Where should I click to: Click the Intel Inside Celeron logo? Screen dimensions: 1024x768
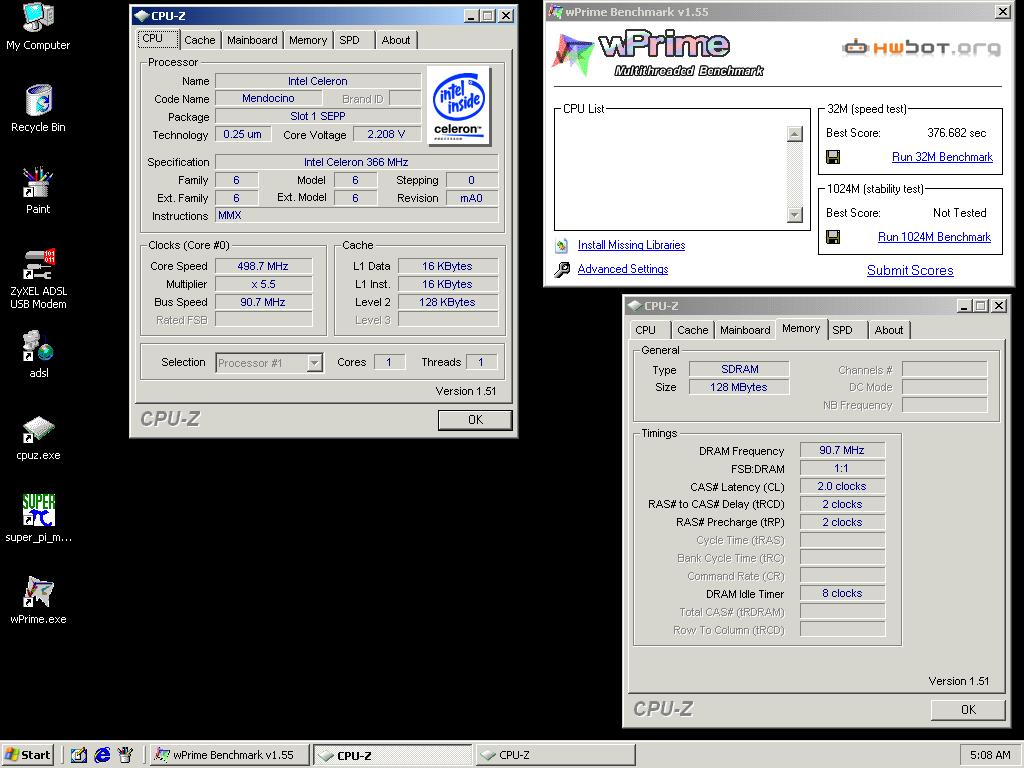tap(458, 105)
